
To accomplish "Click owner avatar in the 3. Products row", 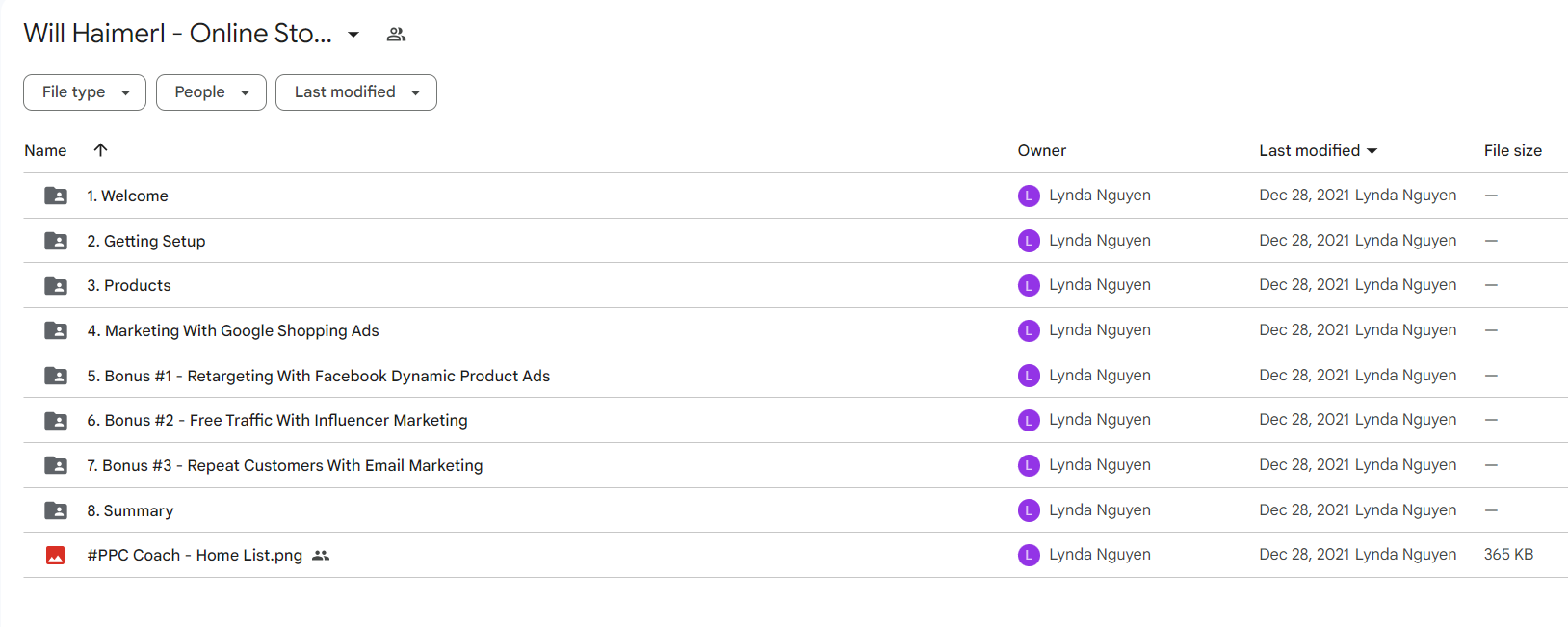I will [1029, 285].
